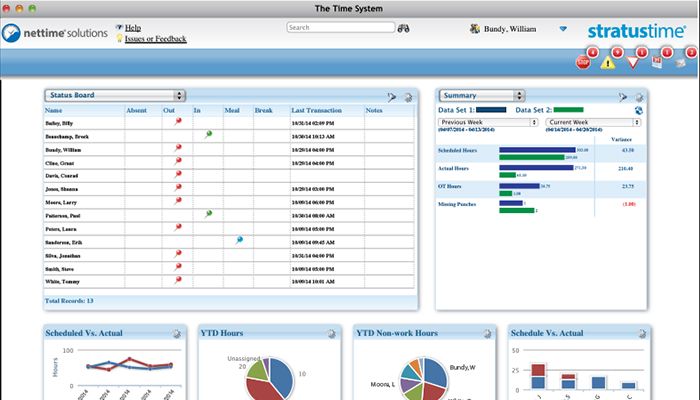Open the Issues or Feedback link

point(155,39)
